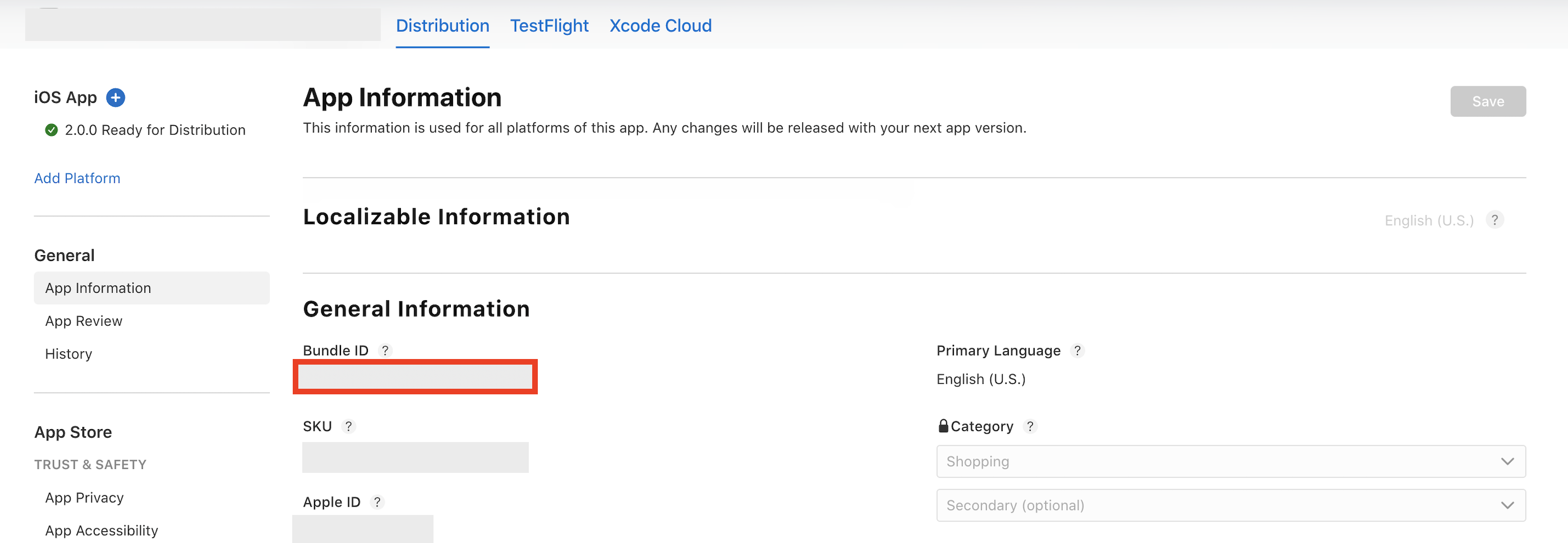
Task: Click the help icon next to English (U.S.)
Action: tap(1495, 220)
